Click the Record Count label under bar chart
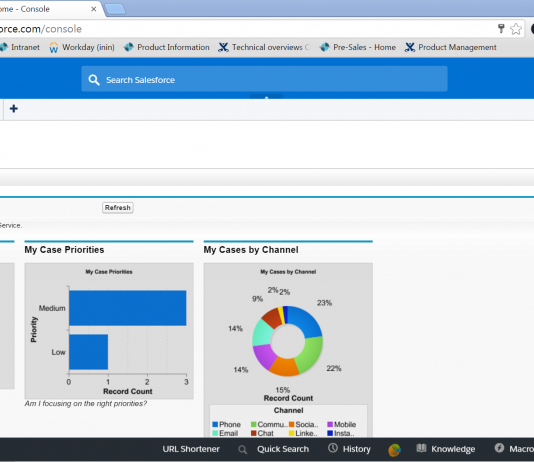 128,392
